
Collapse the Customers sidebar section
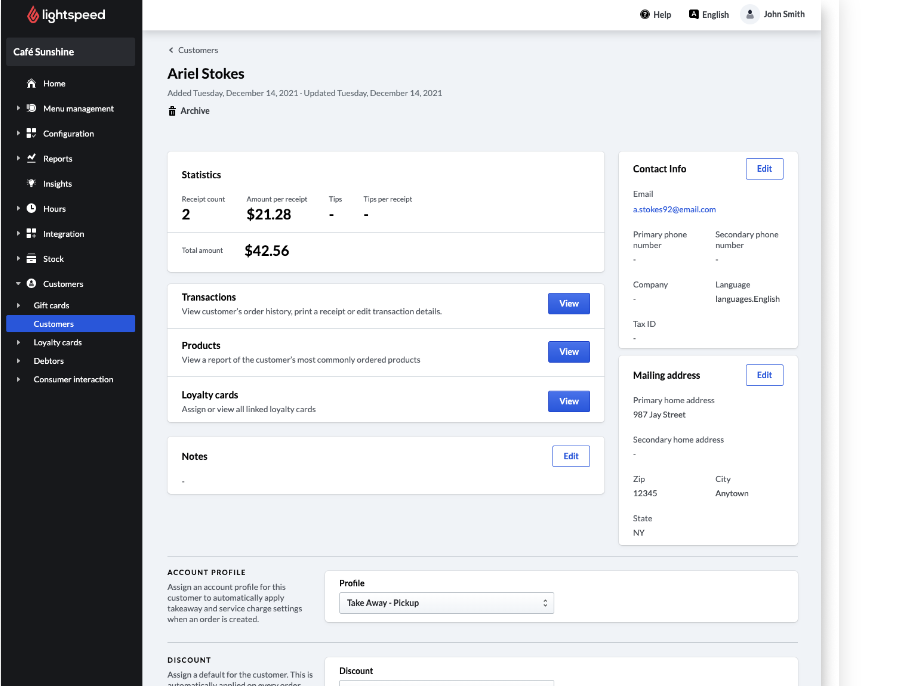(18, 284)
